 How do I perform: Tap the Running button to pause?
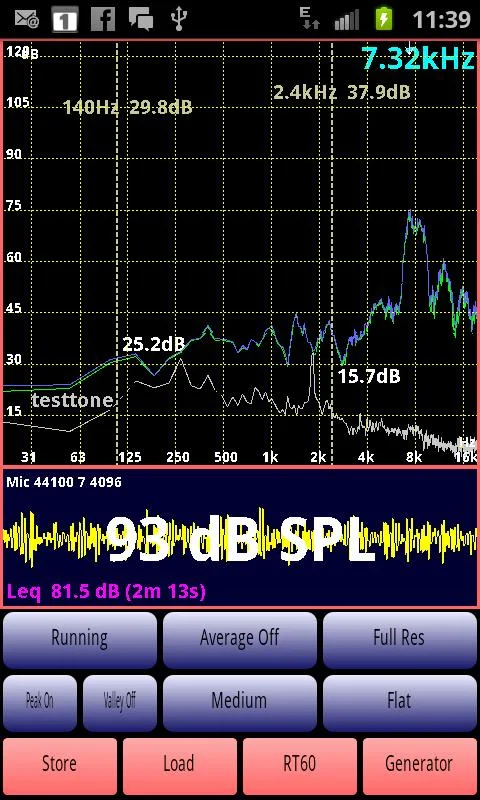(x=80, y=640)
